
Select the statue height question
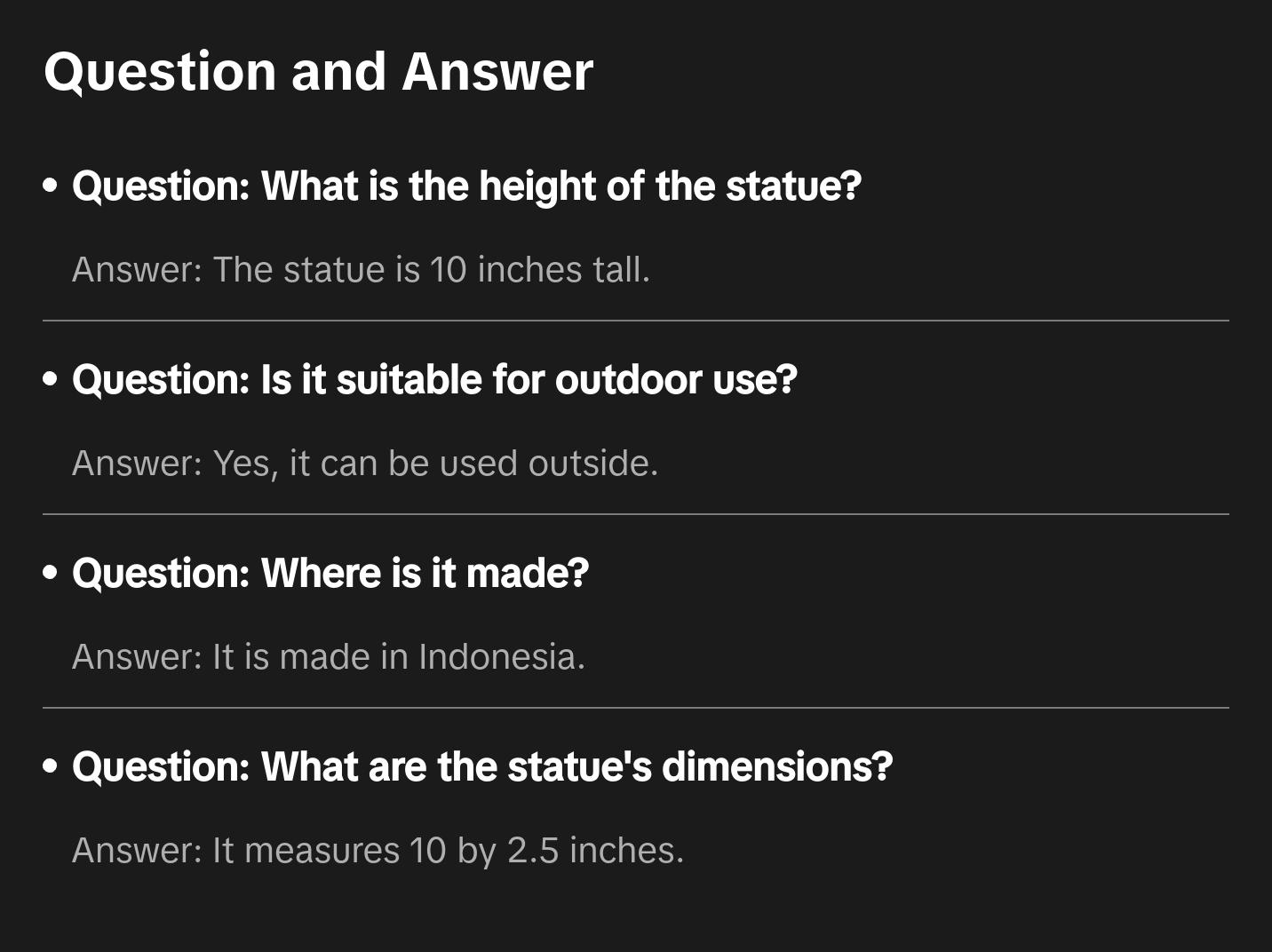[466, 186]
